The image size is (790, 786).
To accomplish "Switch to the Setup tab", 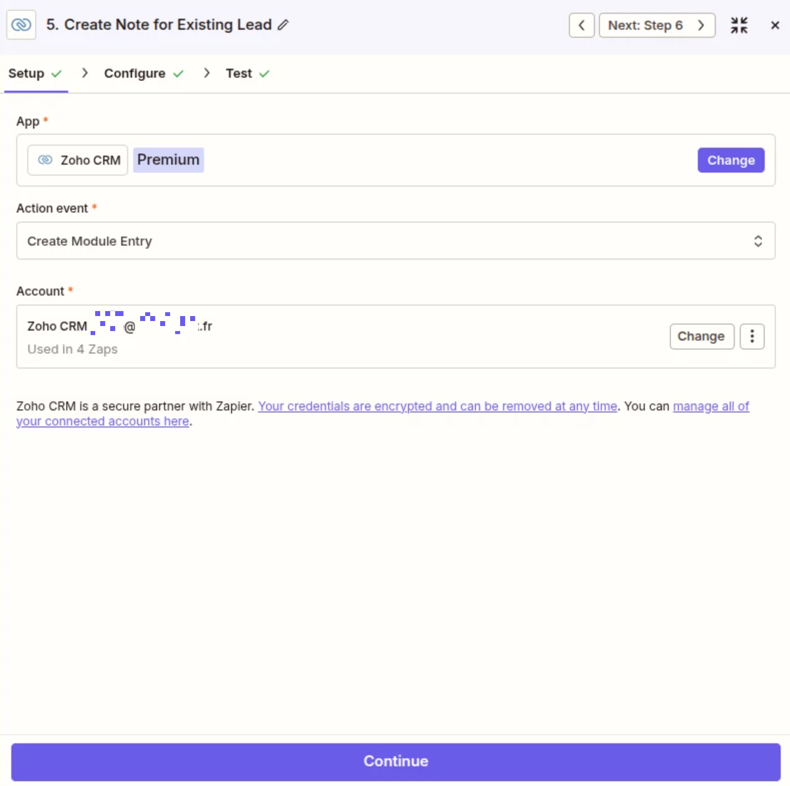I will pos(27,74).
